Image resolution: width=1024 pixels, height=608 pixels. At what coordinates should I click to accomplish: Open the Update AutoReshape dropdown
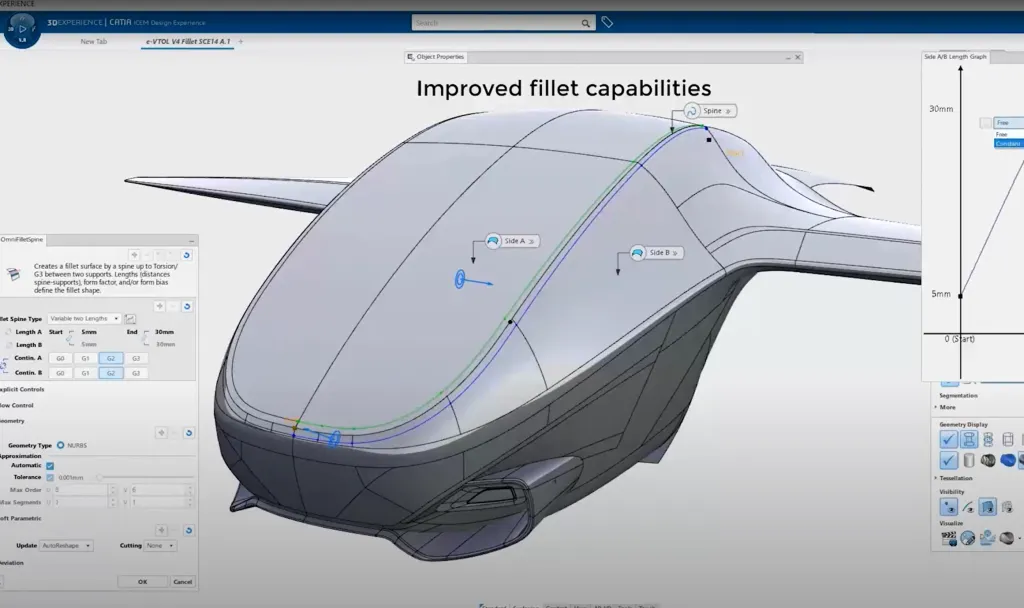click(68, 546)
